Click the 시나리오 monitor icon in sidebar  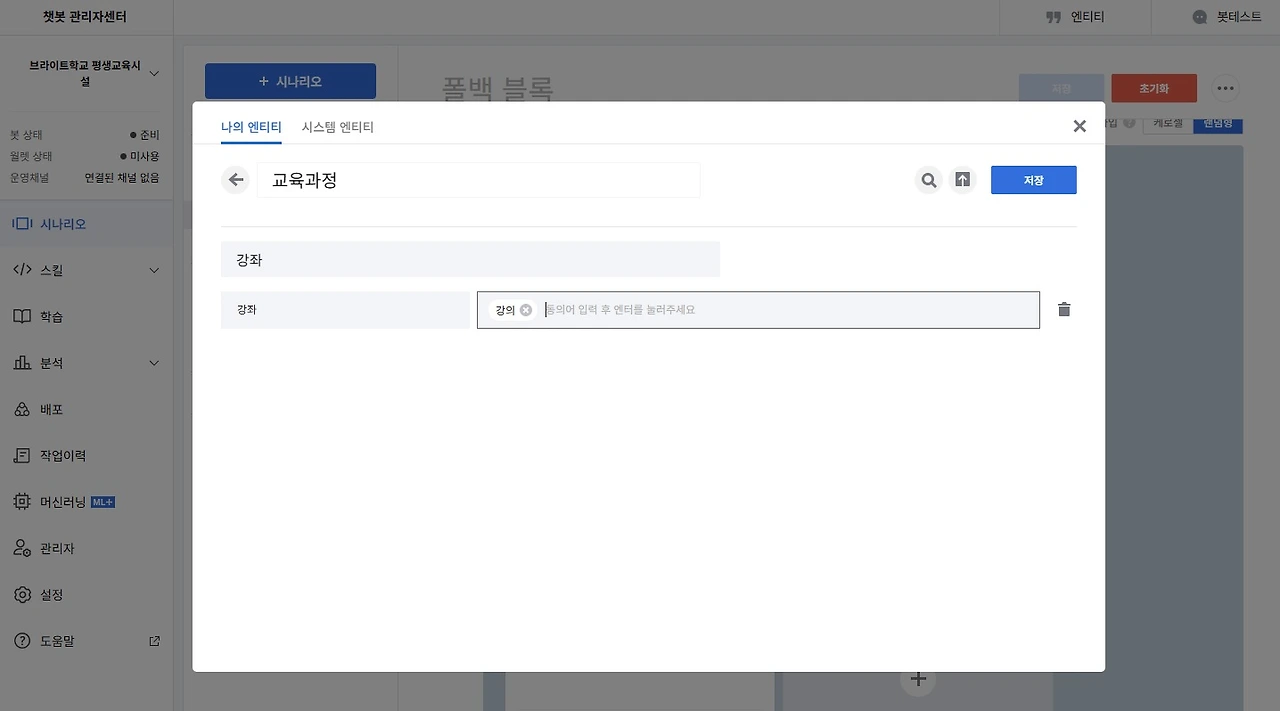[x=22, y=224]
